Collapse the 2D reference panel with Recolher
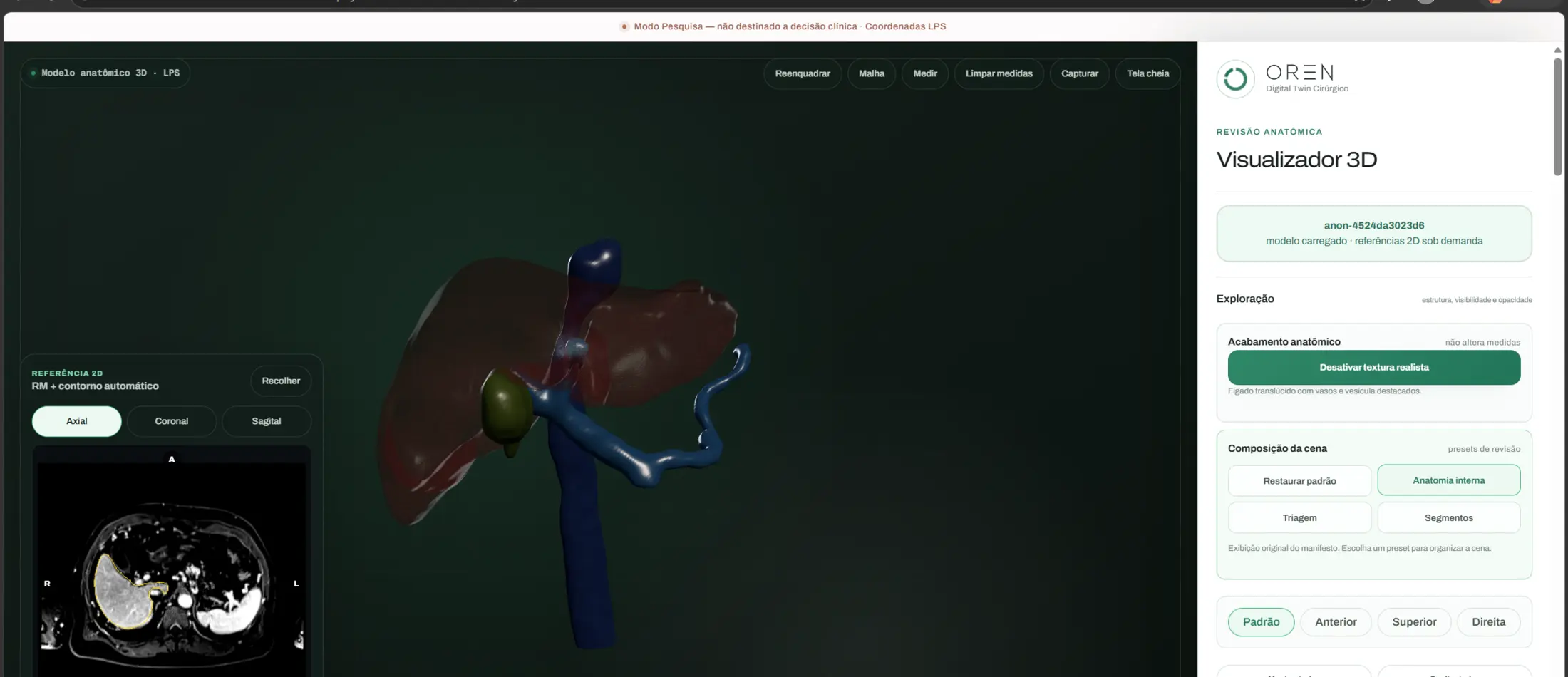 tap(281, 381)
